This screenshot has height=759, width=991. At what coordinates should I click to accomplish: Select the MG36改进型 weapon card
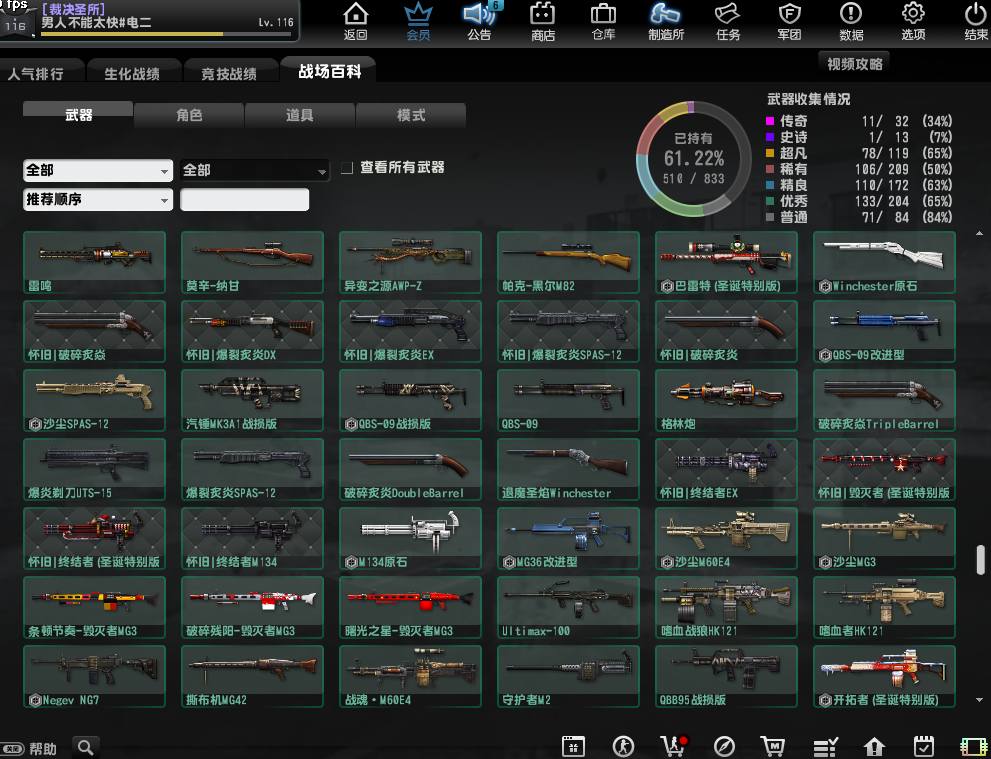point(568,538)
